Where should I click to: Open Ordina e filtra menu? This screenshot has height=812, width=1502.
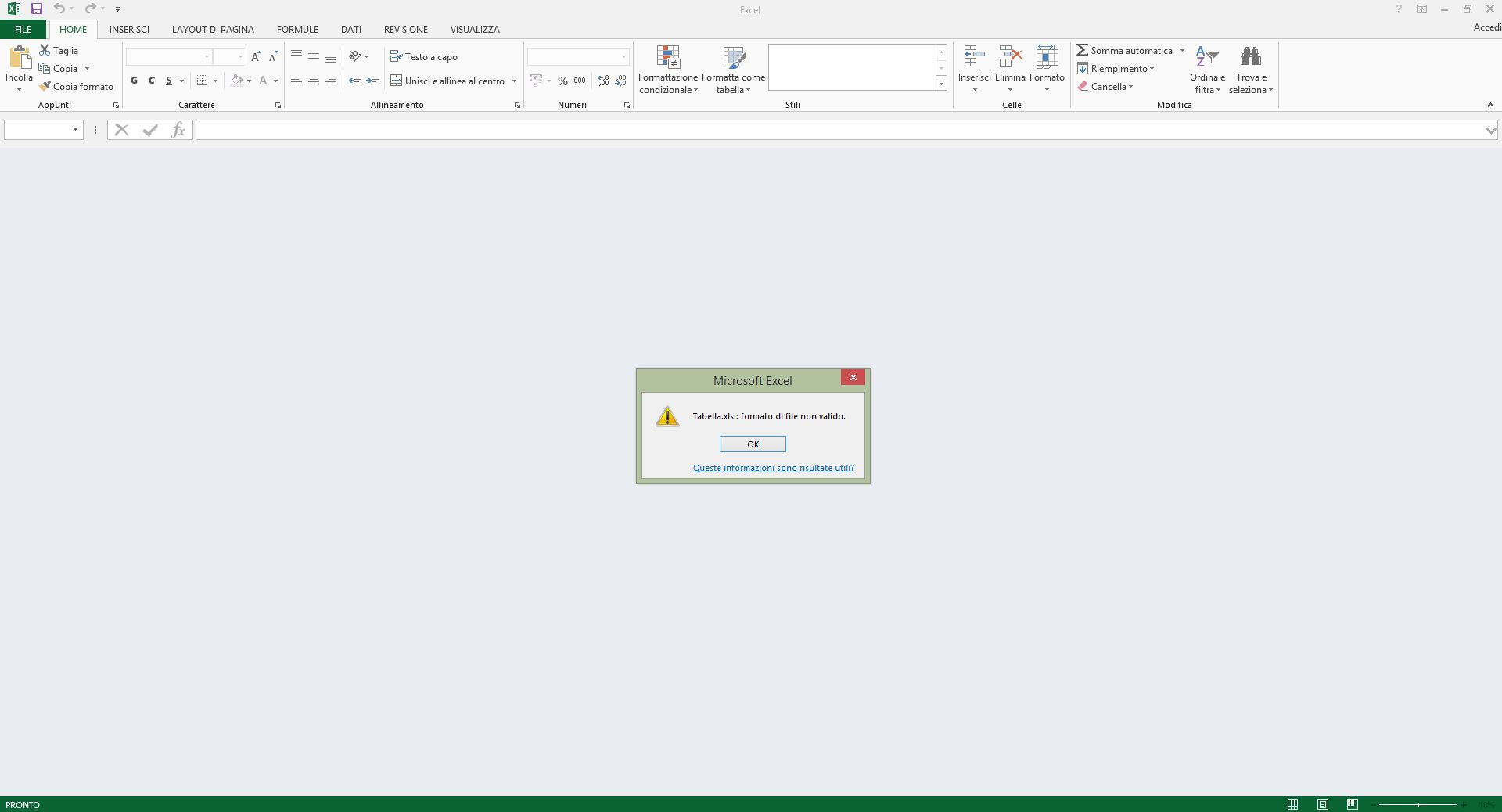(x=1207, y=70)
